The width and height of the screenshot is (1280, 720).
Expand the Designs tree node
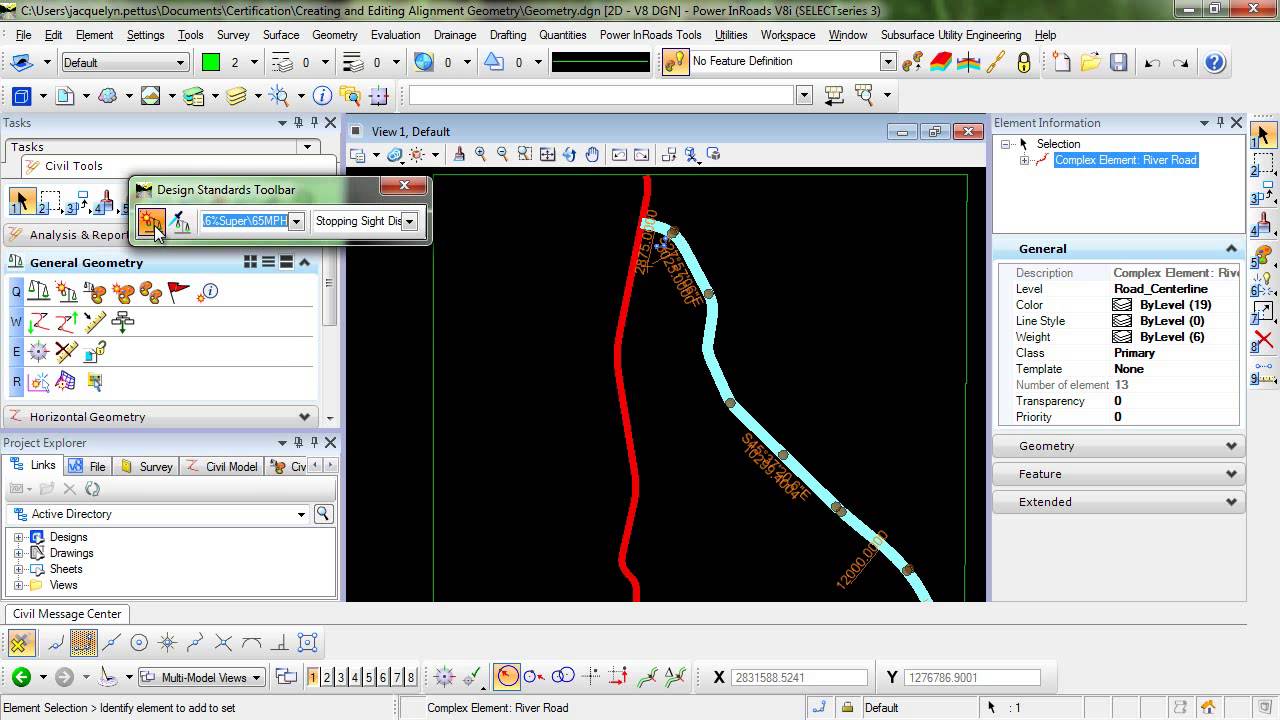(18, 537)
